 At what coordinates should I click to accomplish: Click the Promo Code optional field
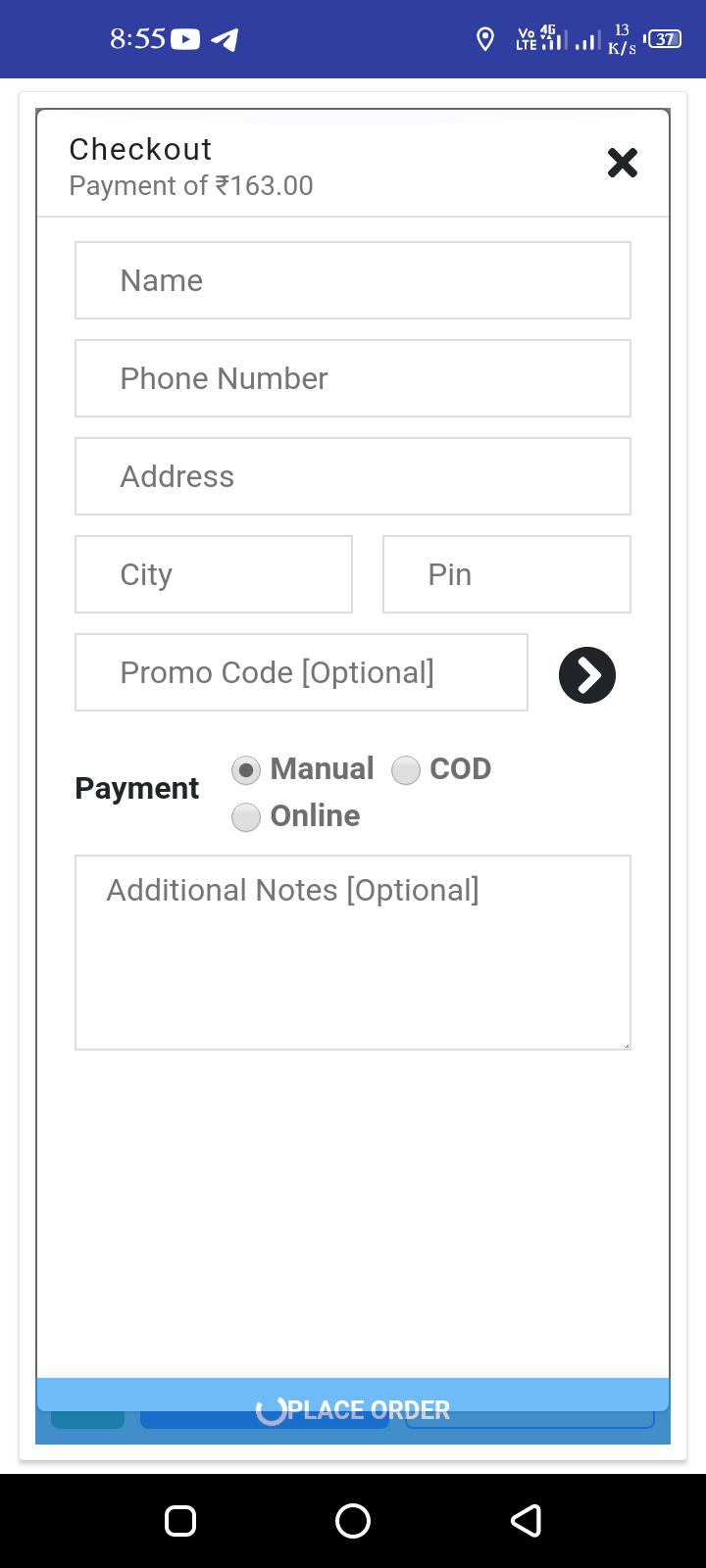301,672
